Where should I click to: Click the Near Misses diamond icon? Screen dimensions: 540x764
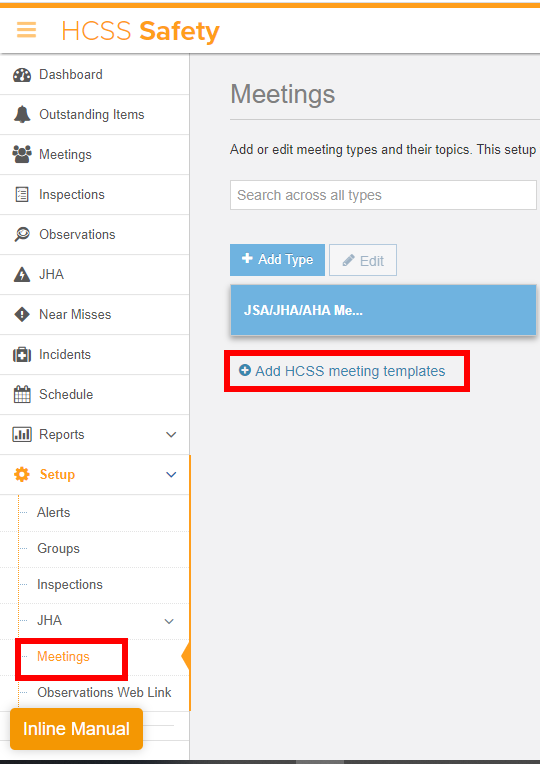[x=22, y=314]
